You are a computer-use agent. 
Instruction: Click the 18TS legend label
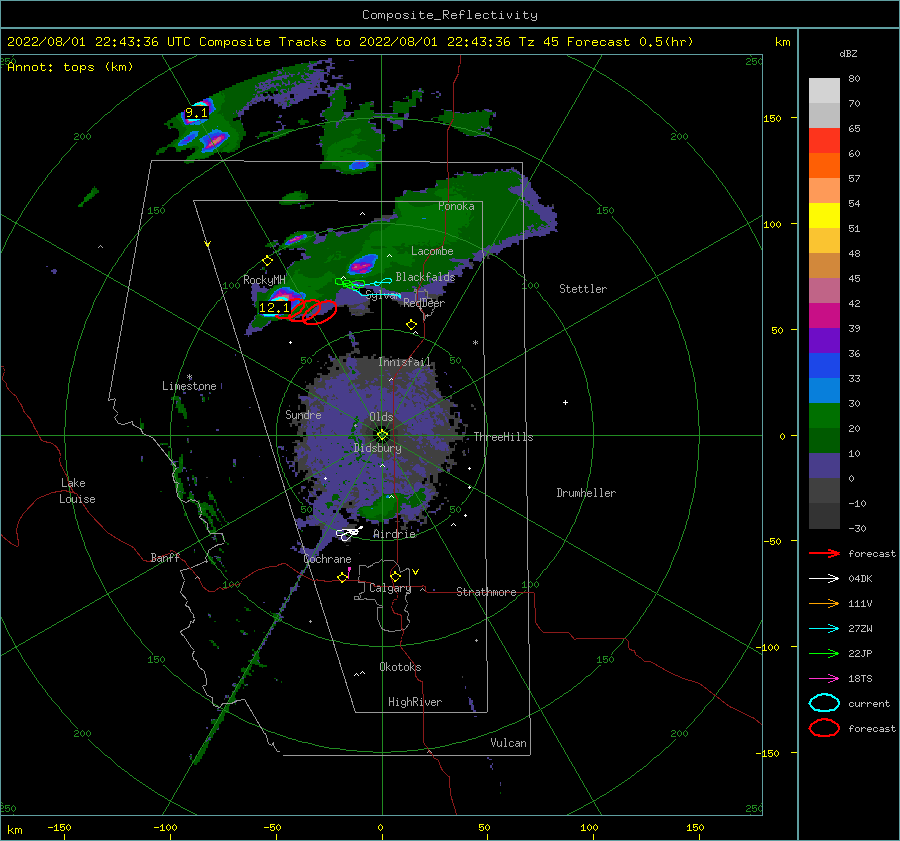(860, 679)
